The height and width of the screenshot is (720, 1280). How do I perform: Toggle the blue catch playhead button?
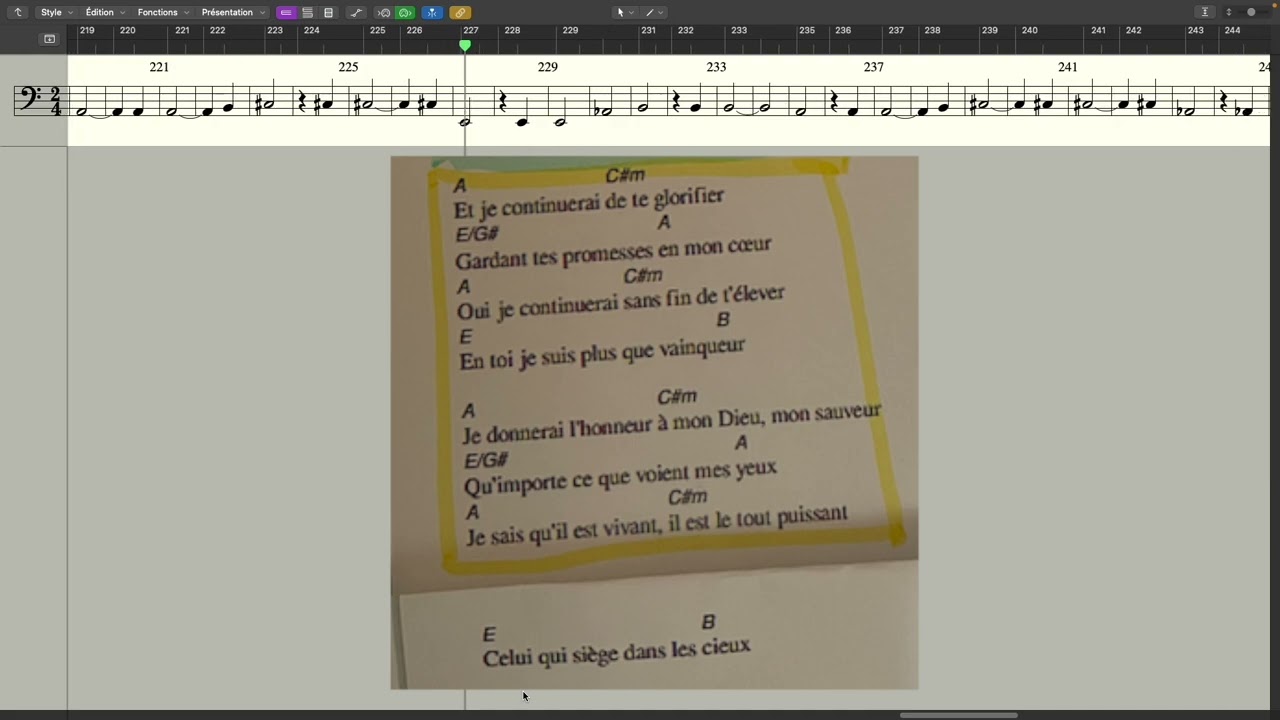[432, 12]
